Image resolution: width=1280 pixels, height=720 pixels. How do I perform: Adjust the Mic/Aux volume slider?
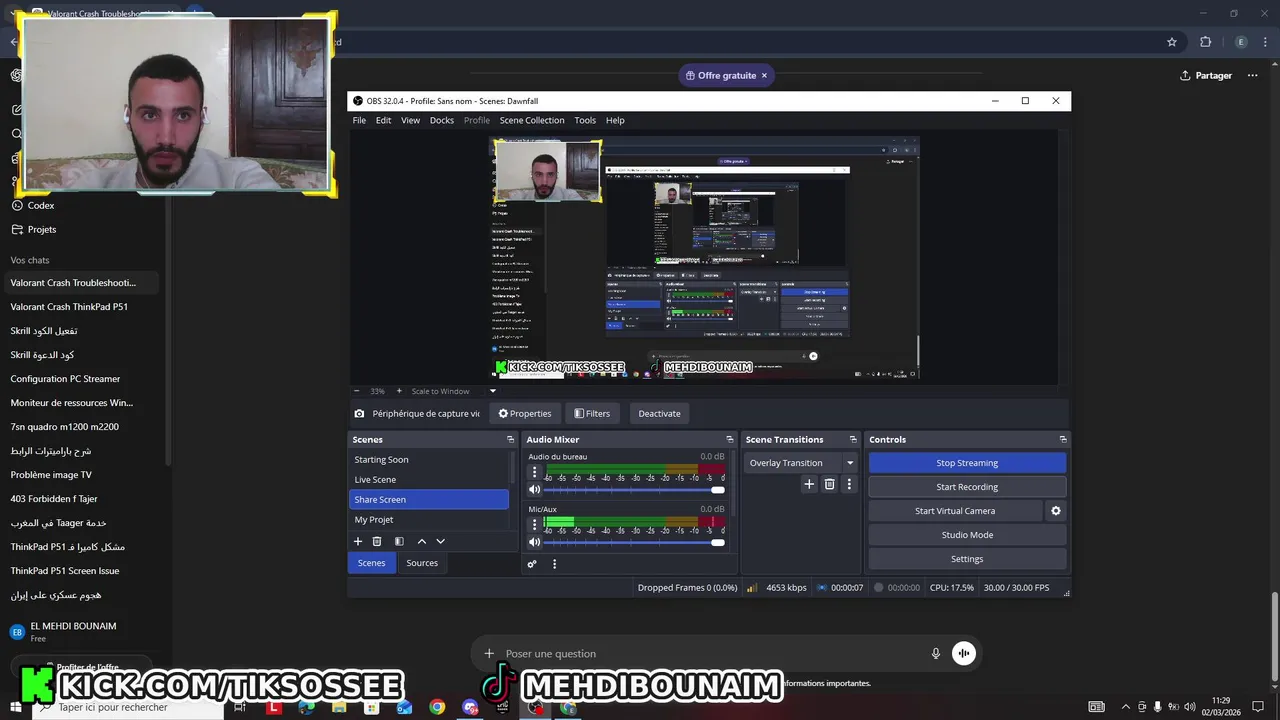coord(634,542)
